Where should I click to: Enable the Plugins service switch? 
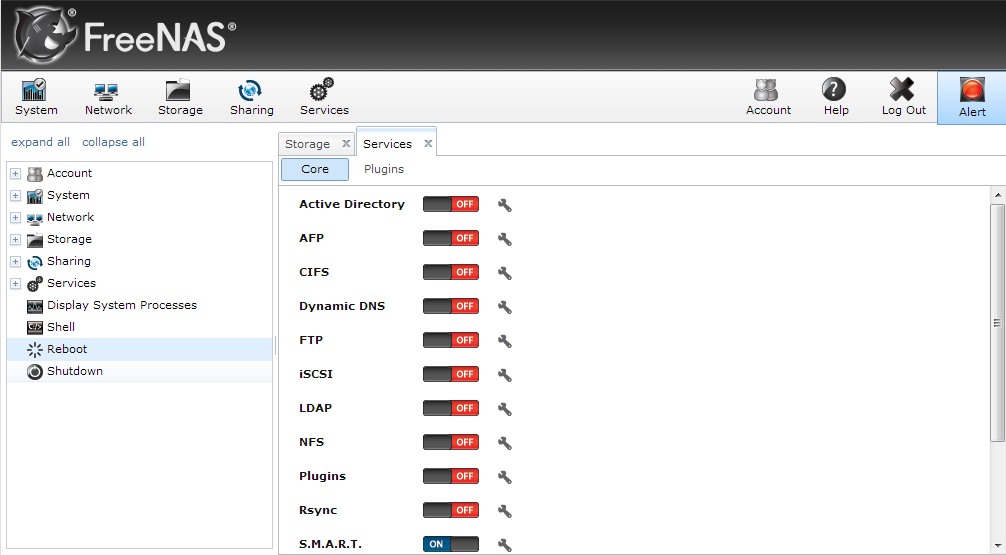tap(451, 476)
